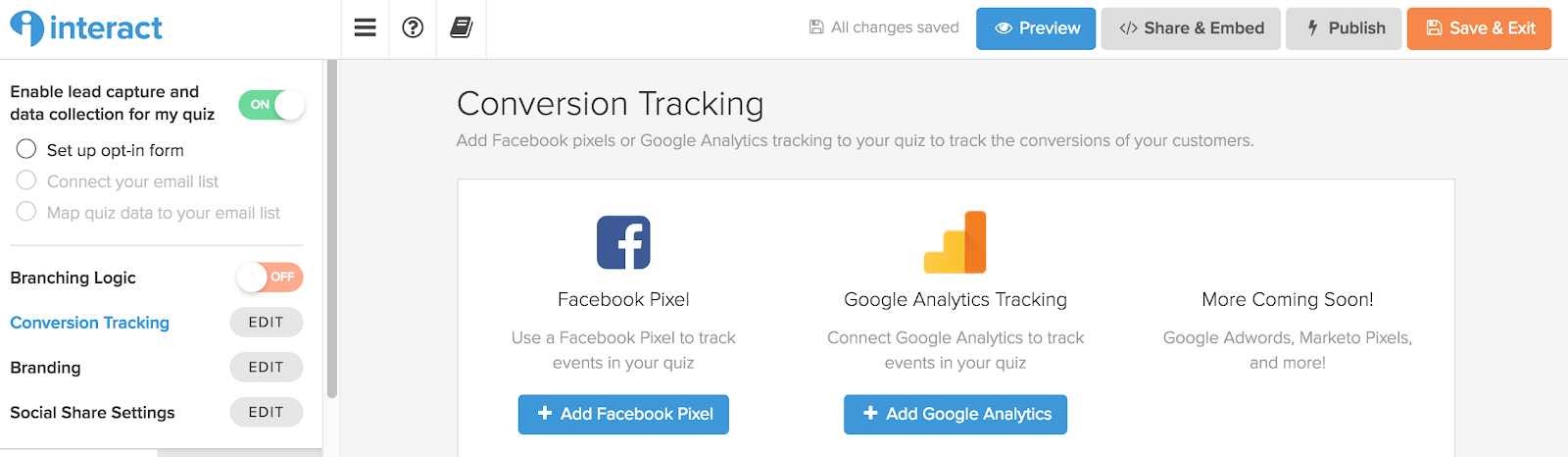This screenshot has height=457, width=1568.
Task: Edit Branding settings
Action: [x=266, y=368]
